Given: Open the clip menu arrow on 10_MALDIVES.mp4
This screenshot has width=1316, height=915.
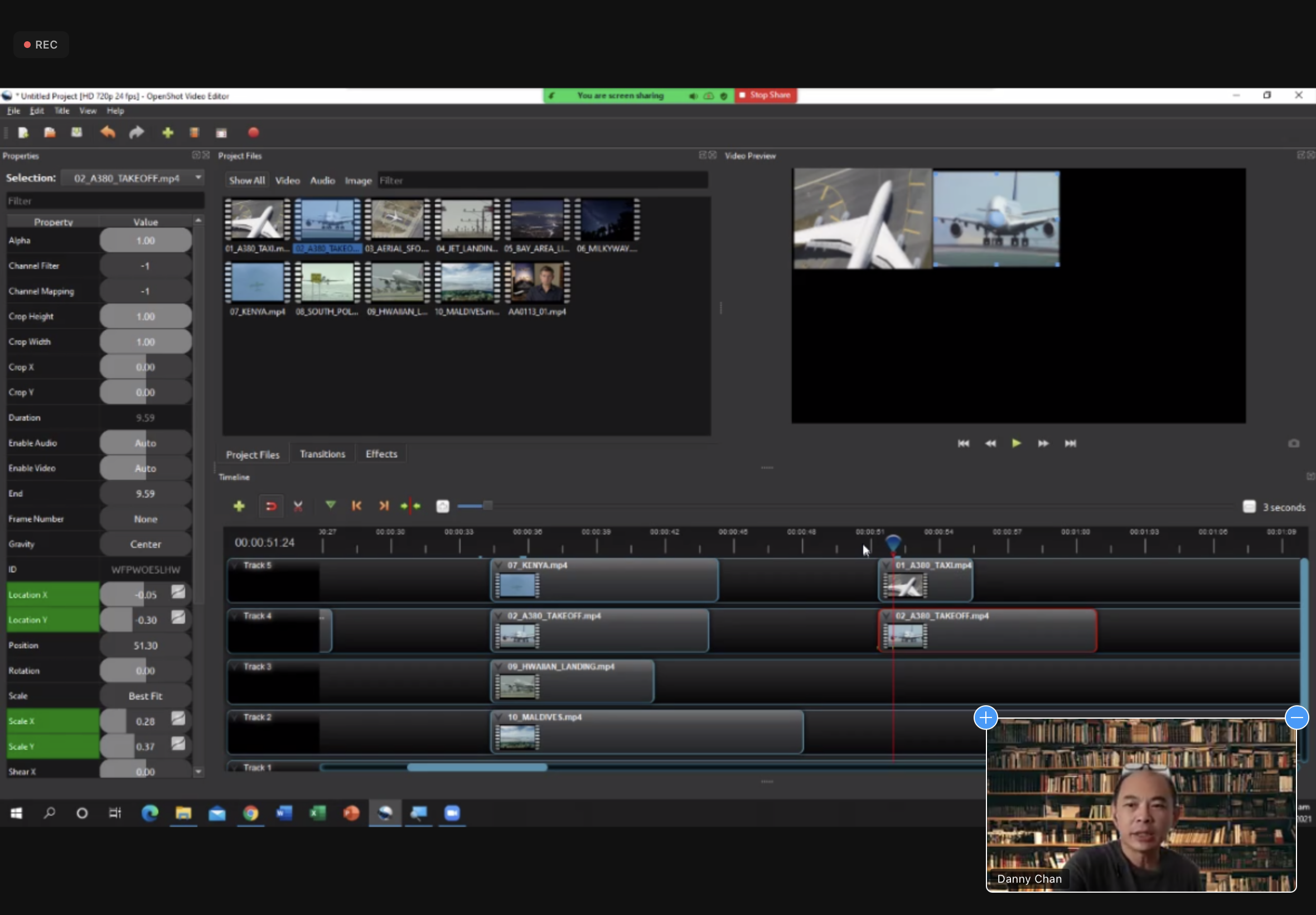Looking at the screenshot, I should (499, 717).
